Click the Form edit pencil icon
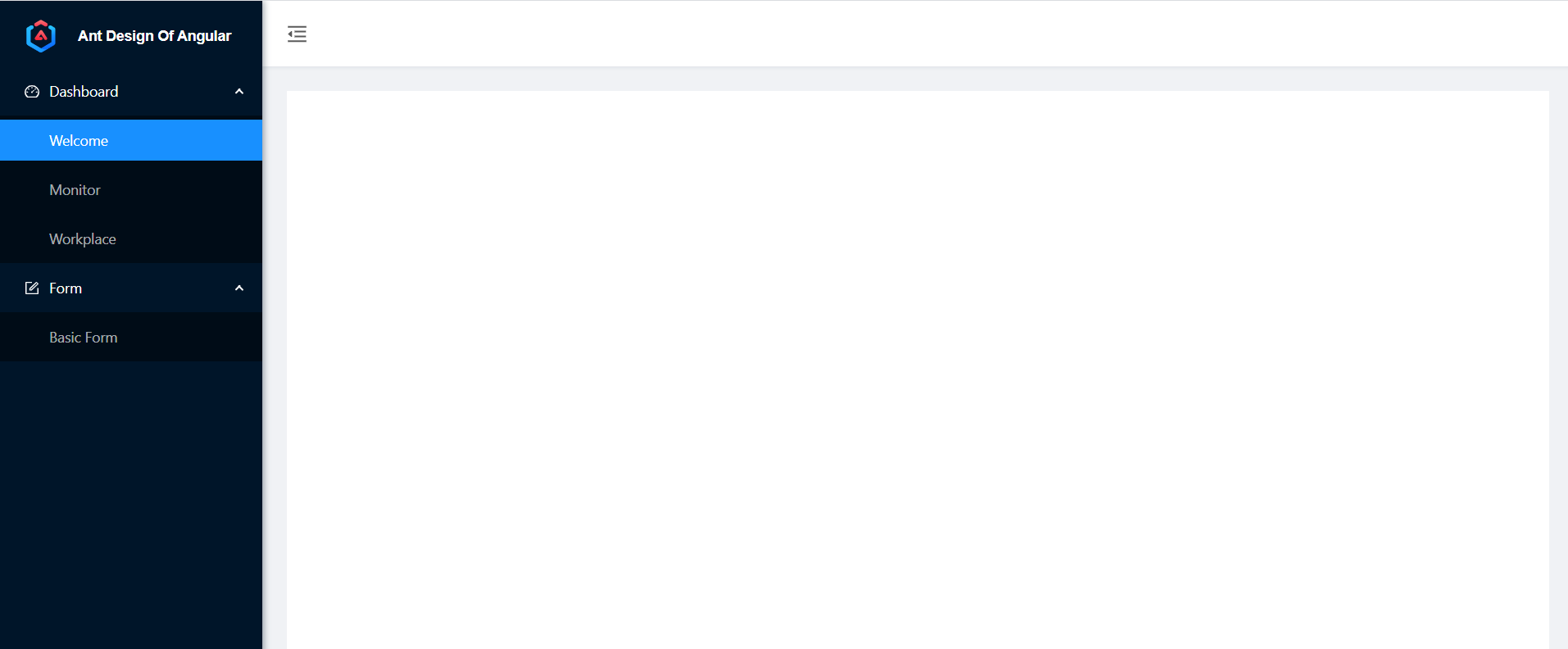1568x649 pixels. coord(32,288)
